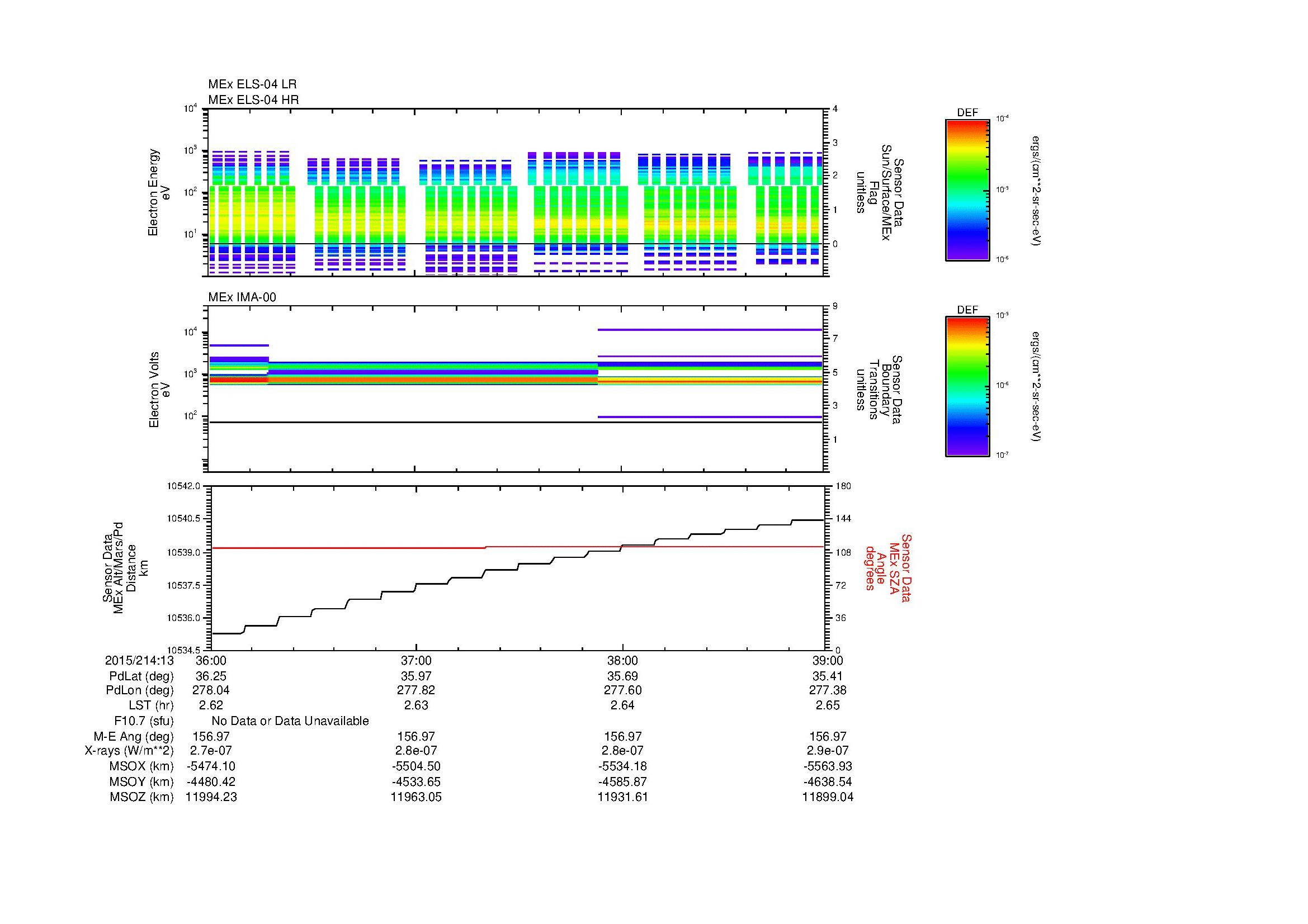Click the MSOX value -5474.10
This screenshot has width=1308, height=924.
pos(211,766)
